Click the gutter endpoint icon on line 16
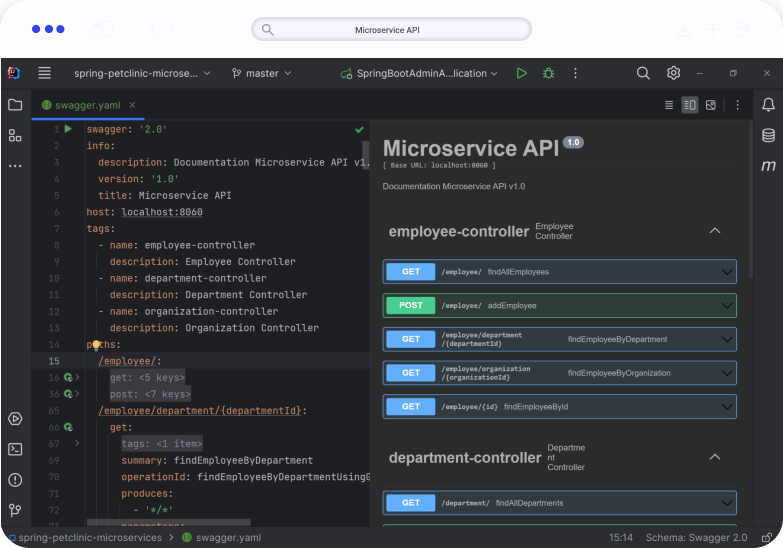The image size is (783, 548). pyautogui.click(x=68, y=378)
